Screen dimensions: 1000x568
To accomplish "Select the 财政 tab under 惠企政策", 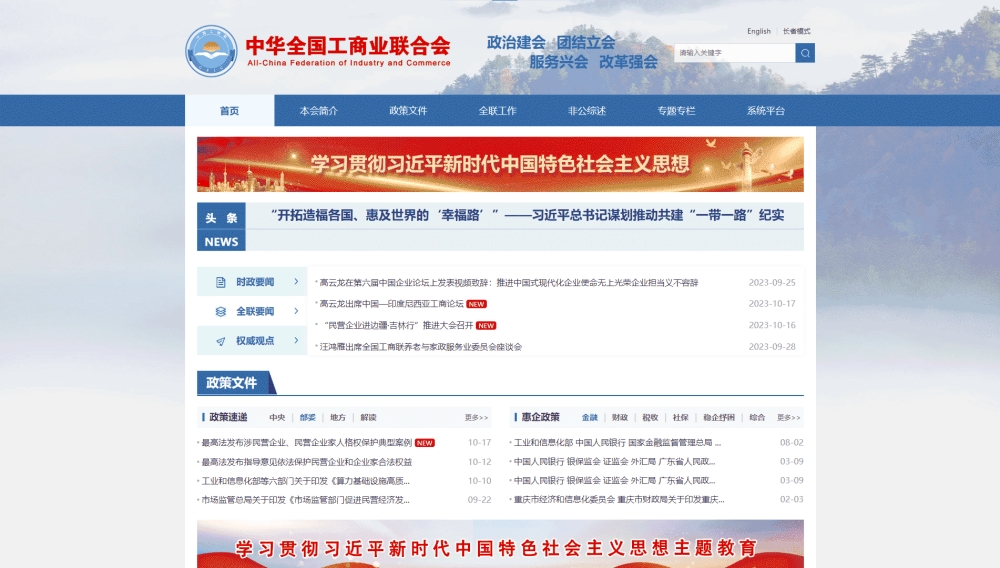I will point(620,418).
